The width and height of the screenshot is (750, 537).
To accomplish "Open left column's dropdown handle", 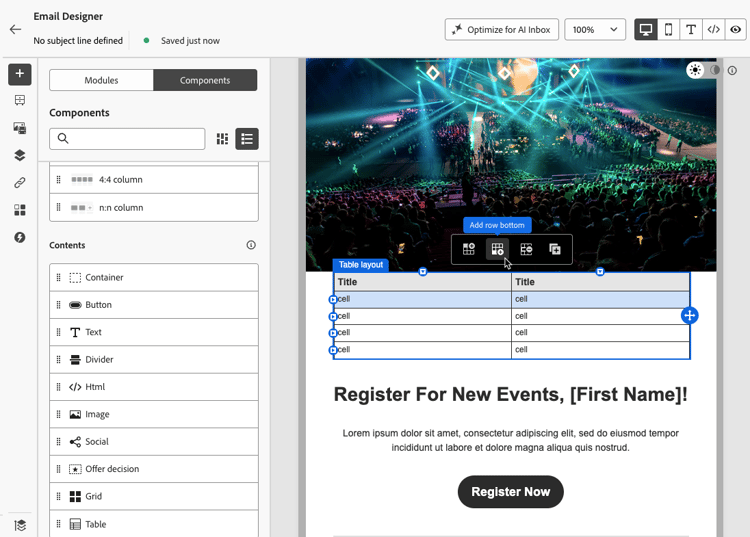I will (x=423, y=272).
